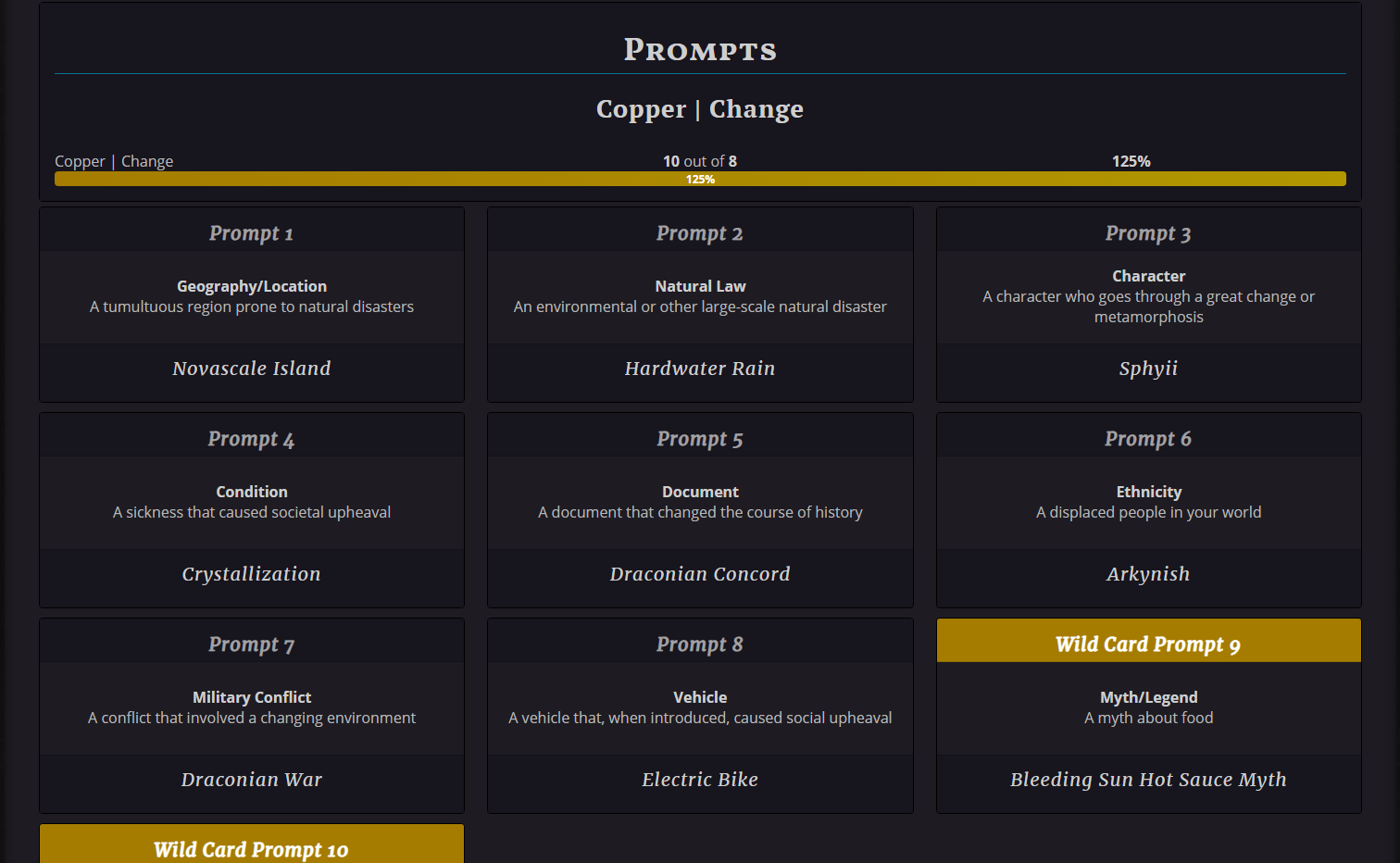
Task: Click the Copper | Change section heading
Action: (x=700, y=109)
